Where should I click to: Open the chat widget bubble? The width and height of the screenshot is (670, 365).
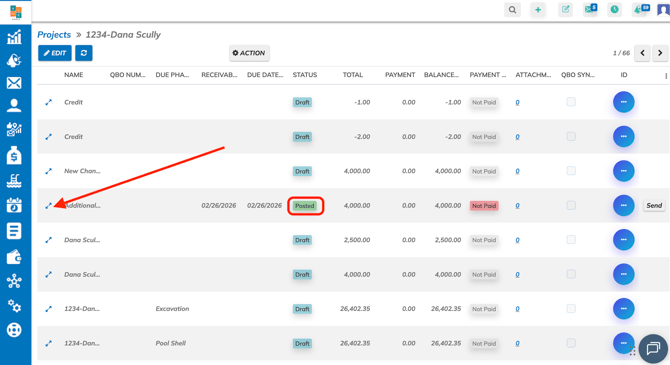click(653, 349)
